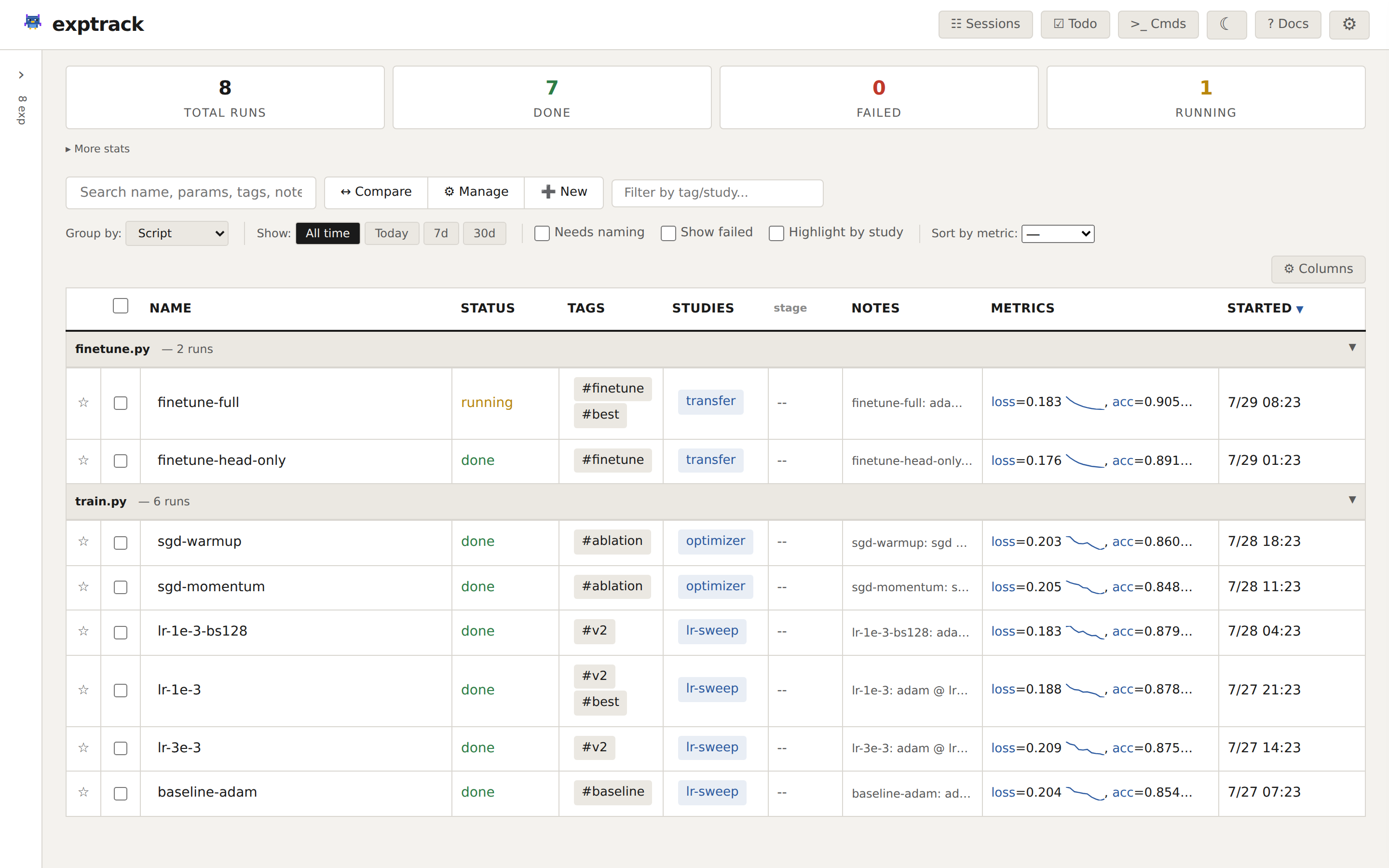Image resolution: width=1389 pixels, height=868 pixels.
Task: Star the lr-3e-3 run
Action: [83, 747]
